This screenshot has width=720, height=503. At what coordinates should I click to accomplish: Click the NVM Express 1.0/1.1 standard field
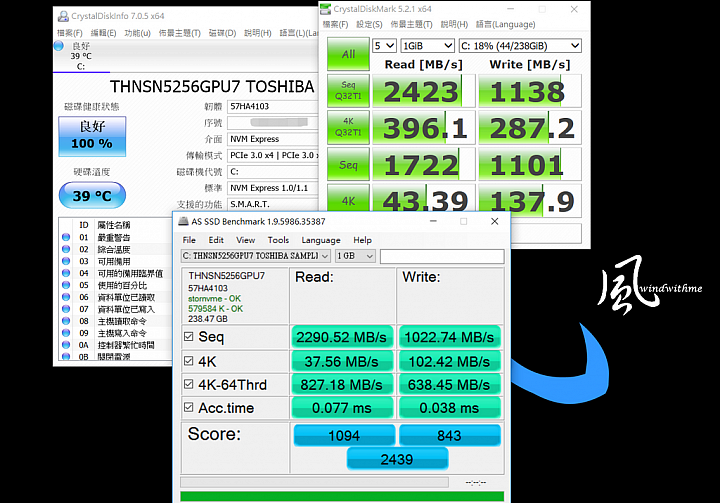[x=273, y=188]
